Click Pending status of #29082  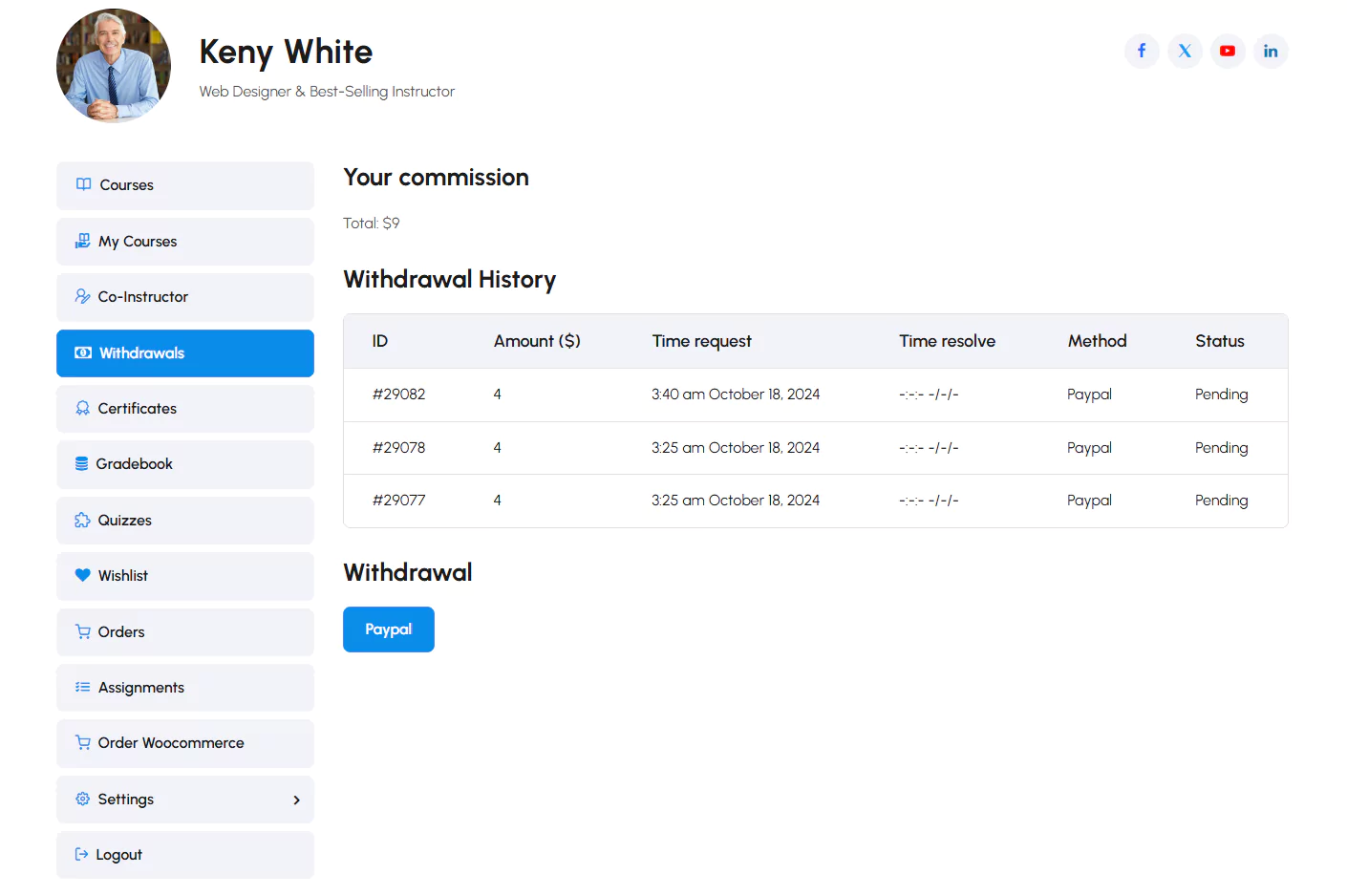pos(1221,395)
